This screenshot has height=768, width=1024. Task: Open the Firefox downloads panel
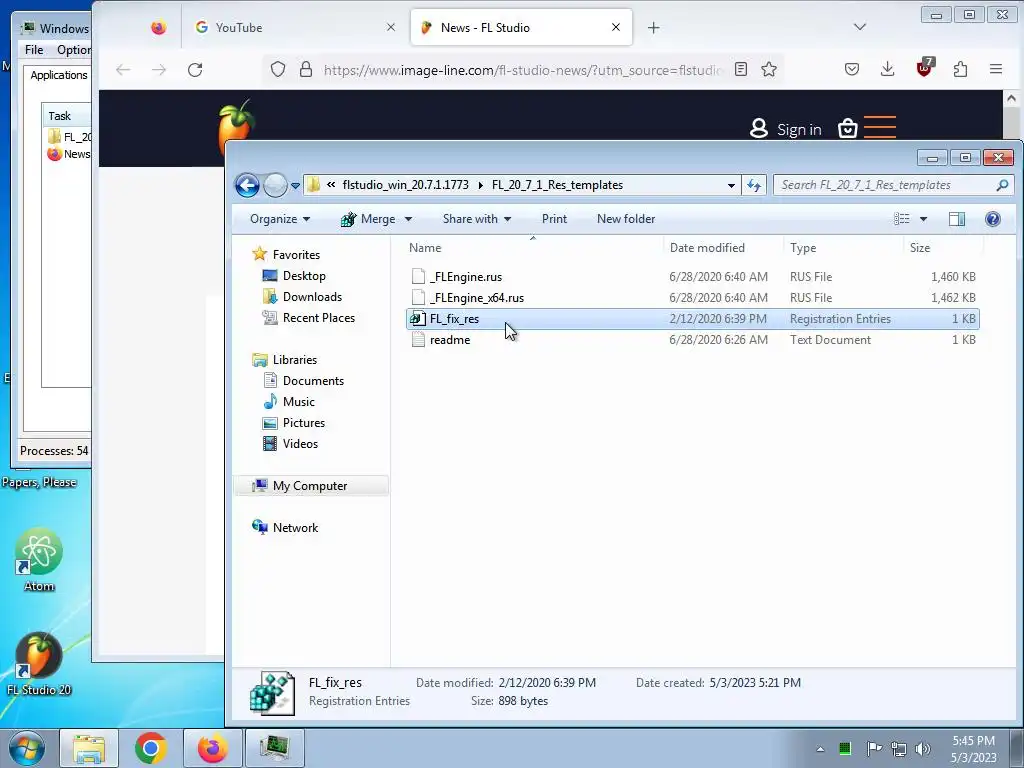pyautogui.click(x=888, y=69)
